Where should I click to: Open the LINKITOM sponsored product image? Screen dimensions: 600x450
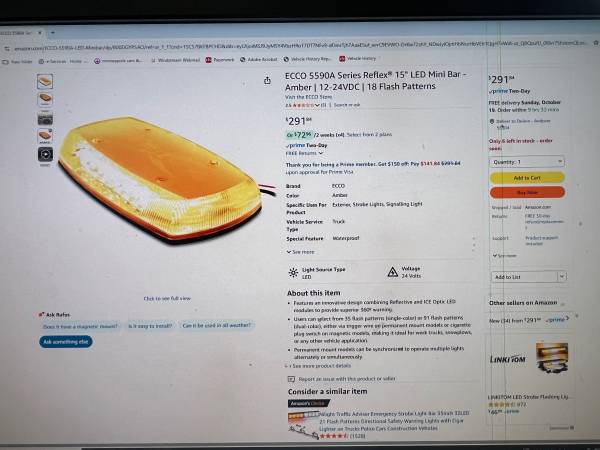[552, 359]
